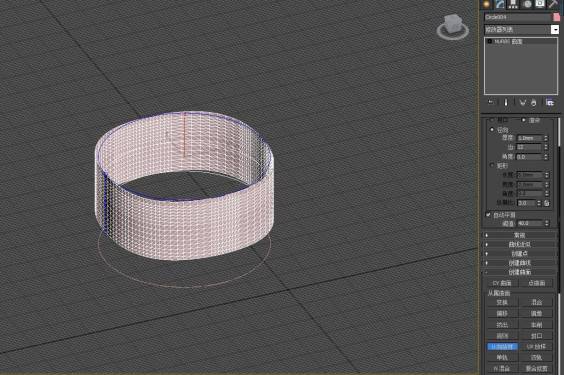Click the 规则 ruled surface button
This screenshot has width=564, height=375.
click(502, 336)
